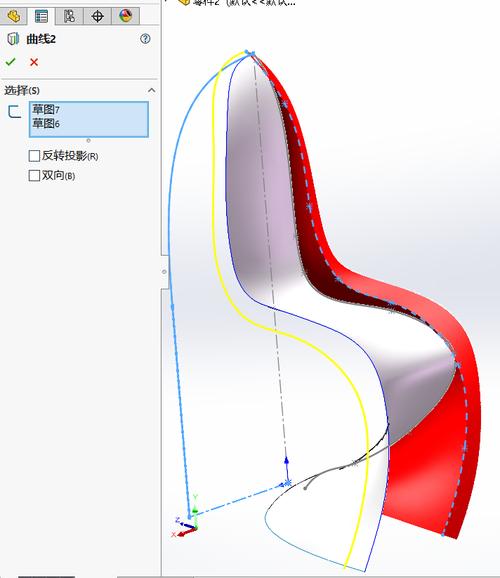Open the ConfigurationManager tab

[69, 16]
